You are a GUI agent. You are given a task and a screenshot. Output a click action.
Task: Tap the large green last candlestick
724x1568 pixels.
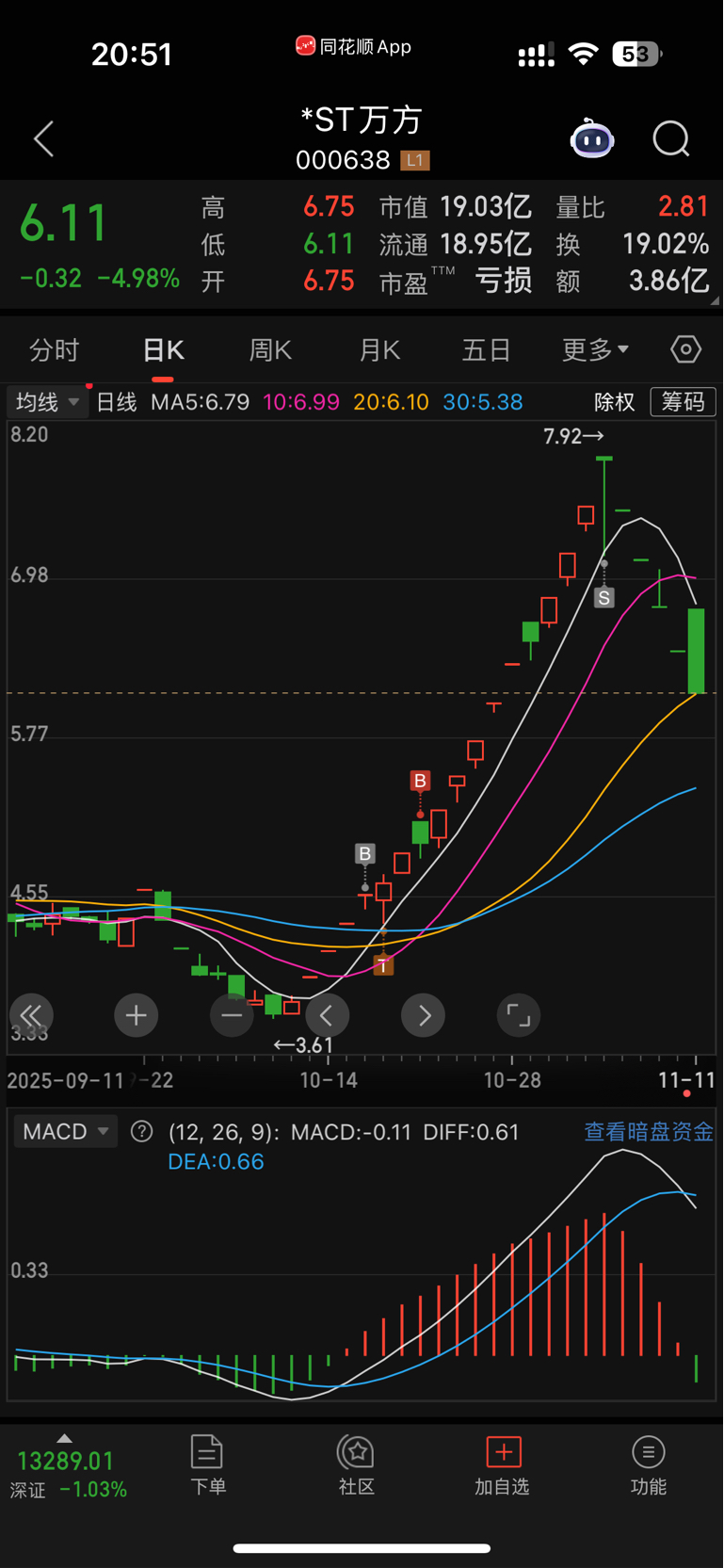point(696,651)
